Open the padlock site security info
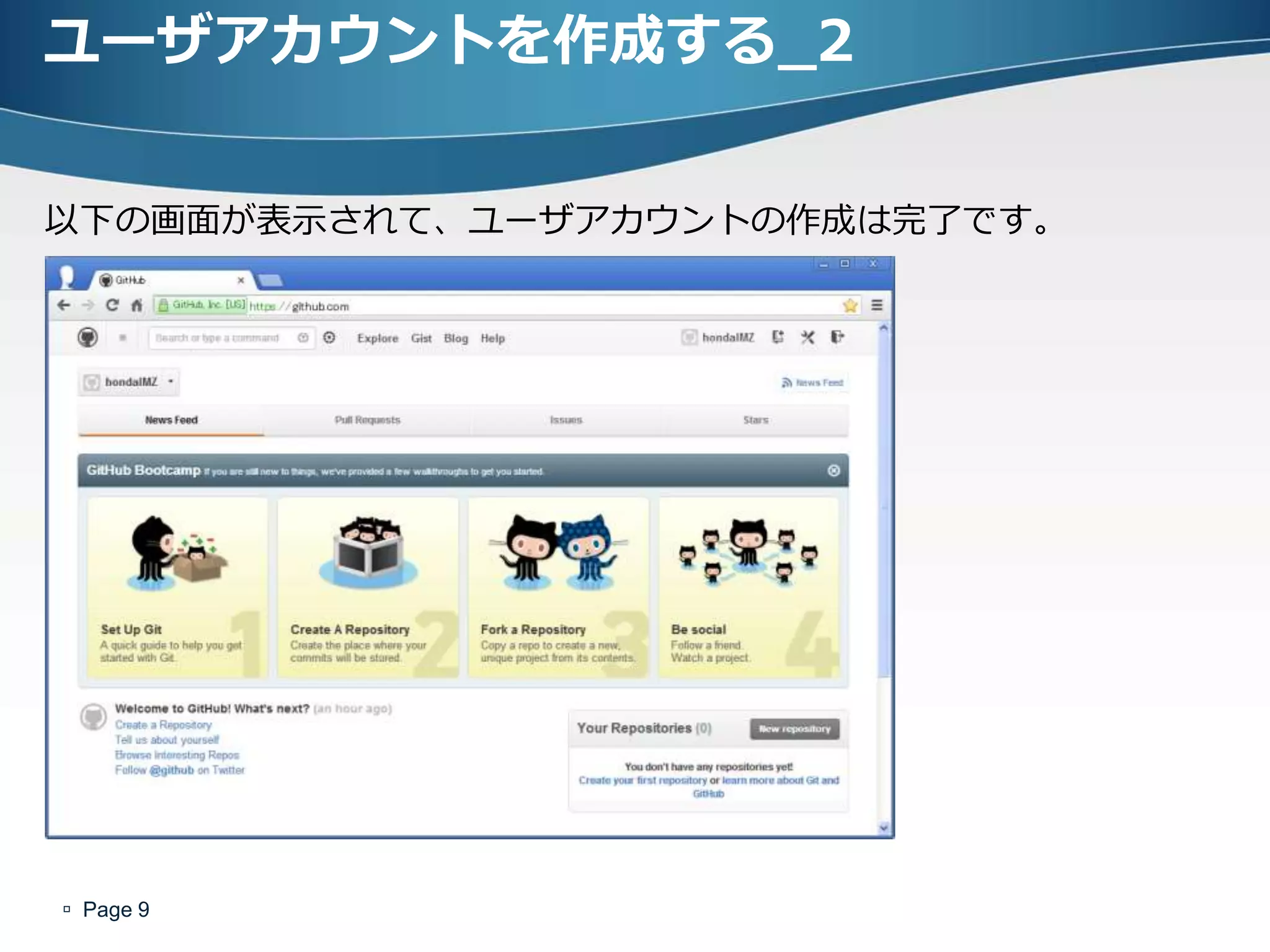 [163, 305]
